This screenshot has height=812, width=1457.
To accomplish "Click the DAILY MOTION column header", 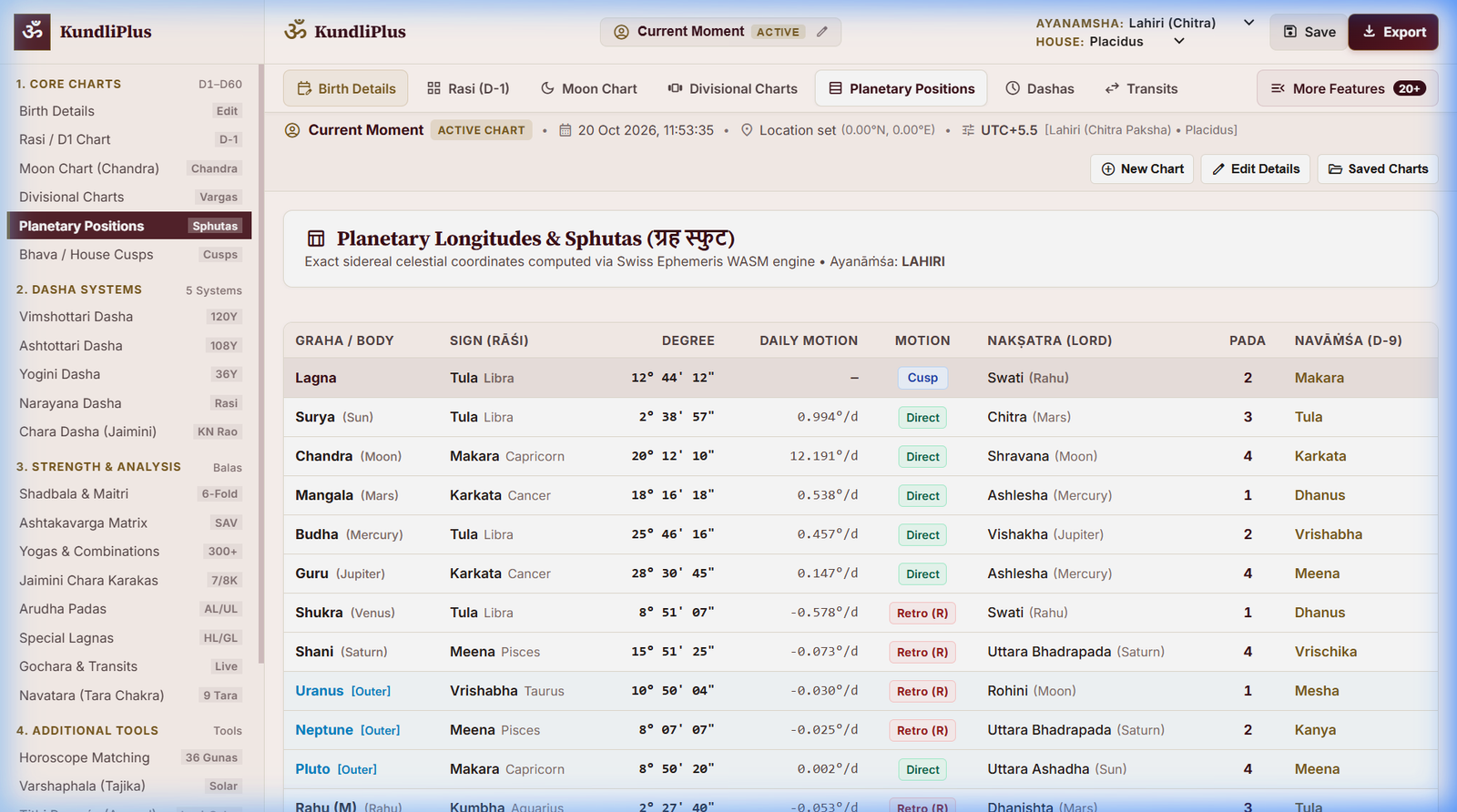I will [809, 340].
